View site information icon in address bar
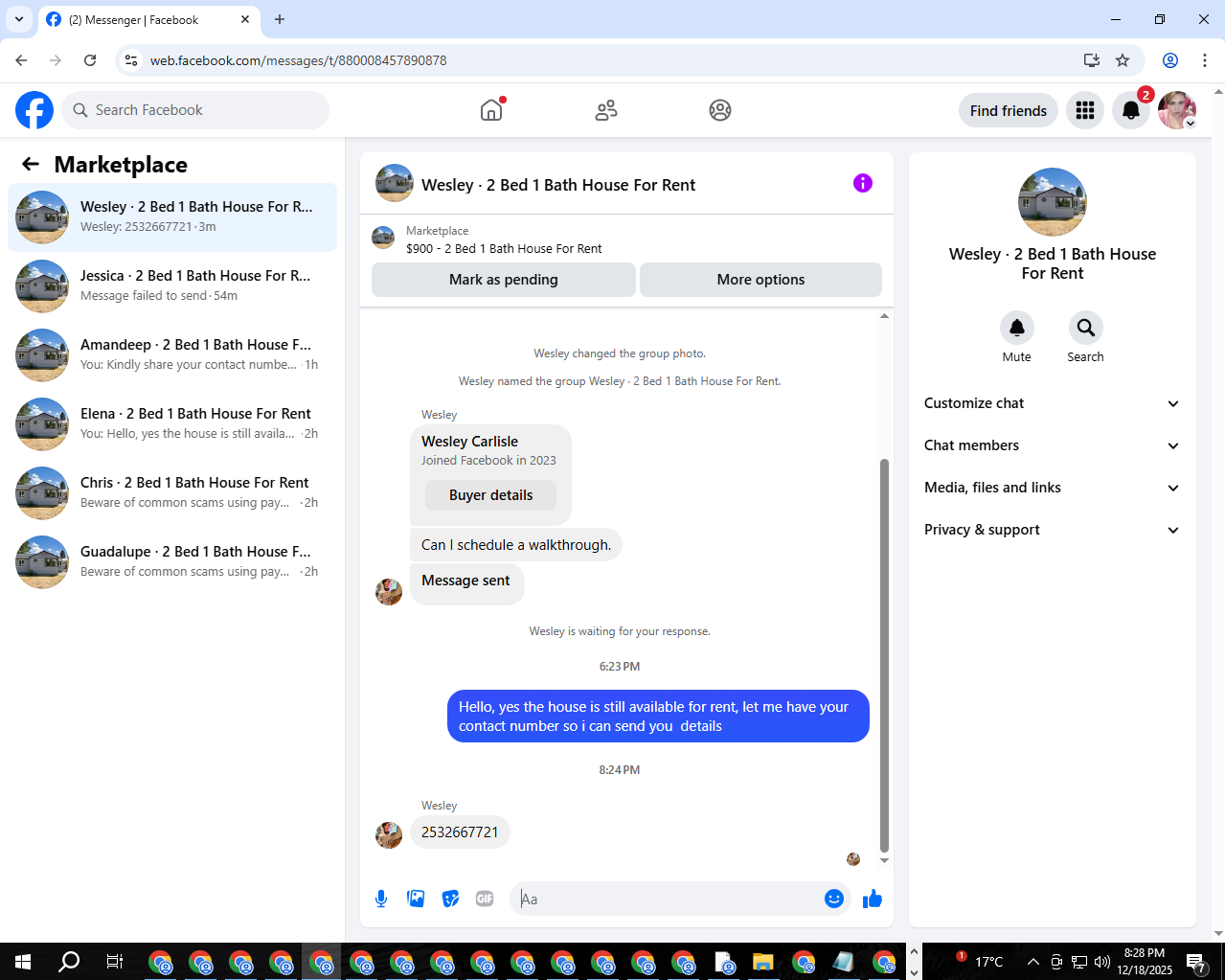The height and width of the screenshot is (980, 1225). pyautogui.click(x=132, y=60)
